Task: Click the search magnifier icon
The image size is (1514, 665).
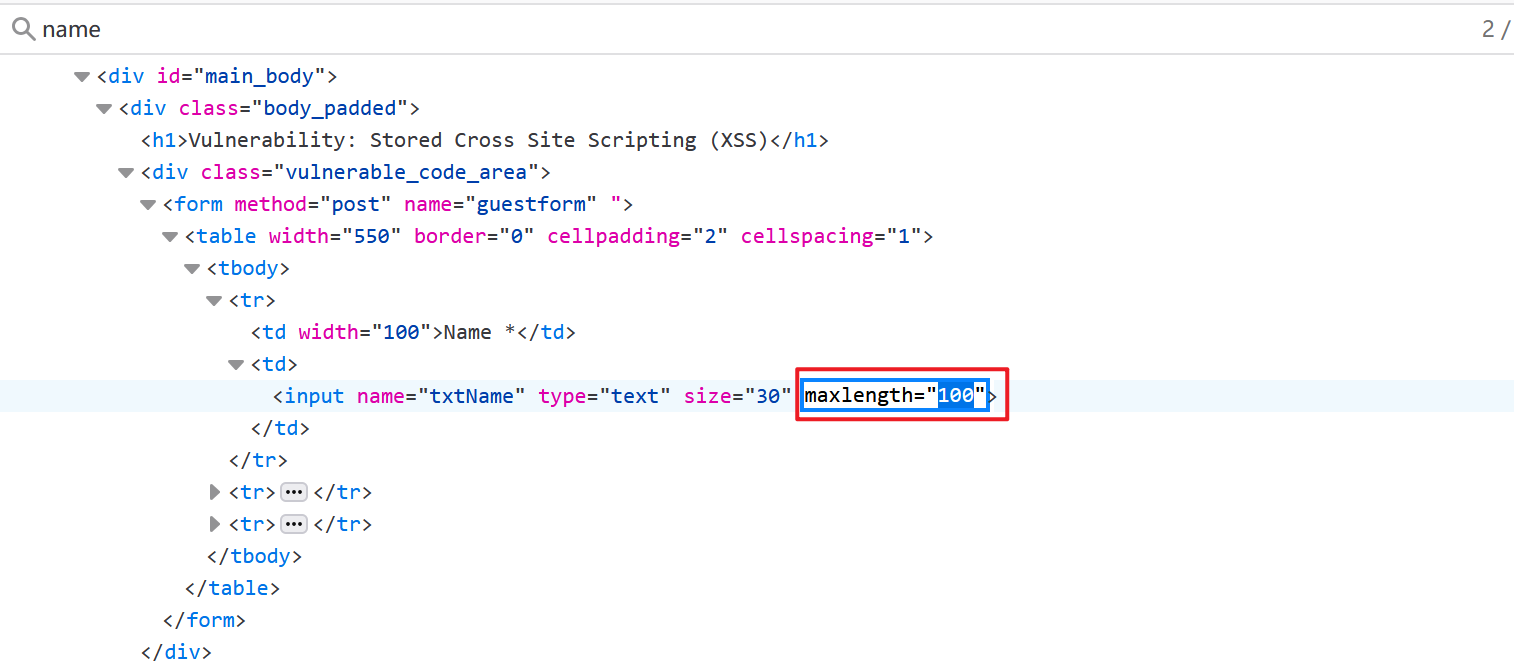Action: point(24,29)
